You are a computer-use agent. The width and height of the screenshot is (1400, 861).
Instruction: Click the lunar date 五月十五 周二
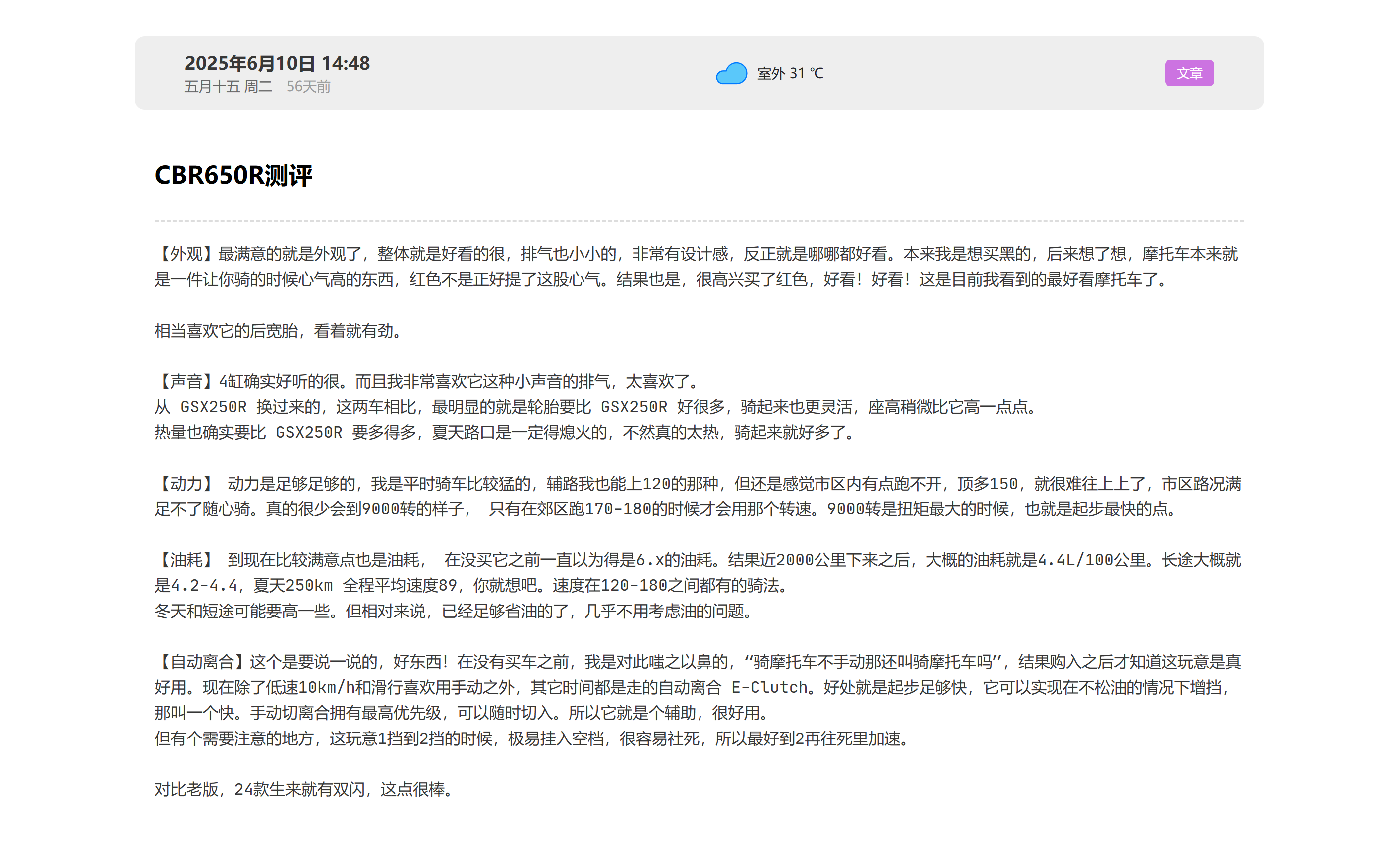point(229,87)
